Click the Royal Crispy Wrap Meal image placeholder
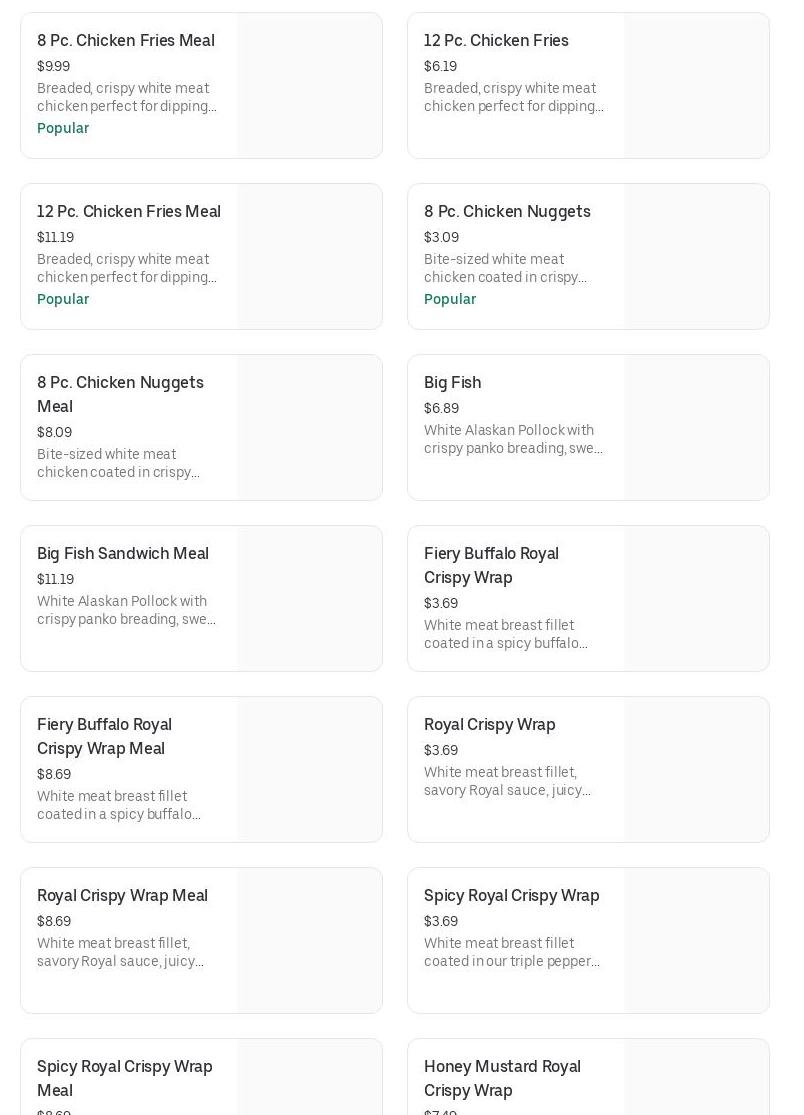The image size is (804, 1115). coord(309,941)
